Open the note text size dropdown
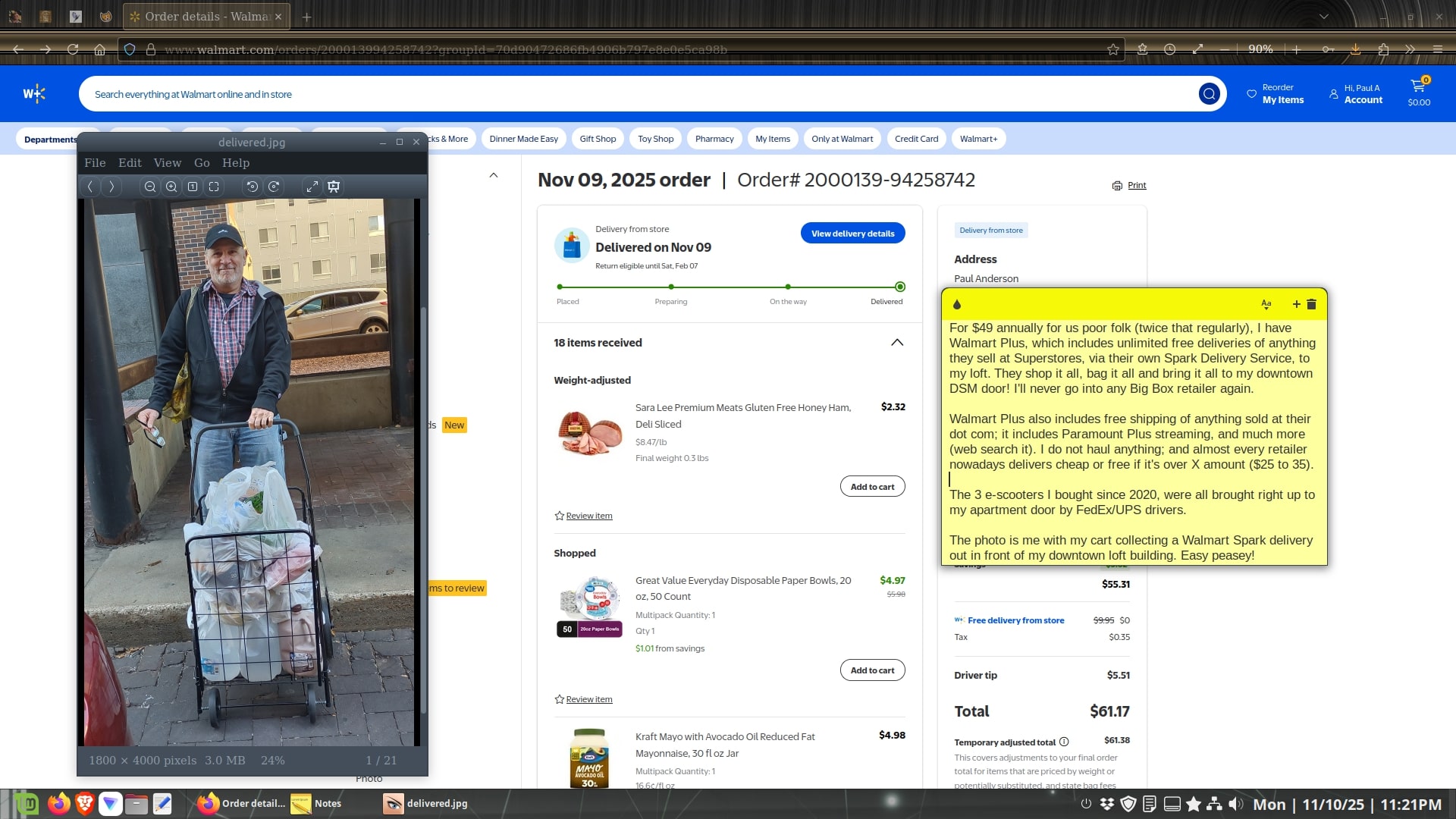1456x819 pixels. [x=1266, y=304]
